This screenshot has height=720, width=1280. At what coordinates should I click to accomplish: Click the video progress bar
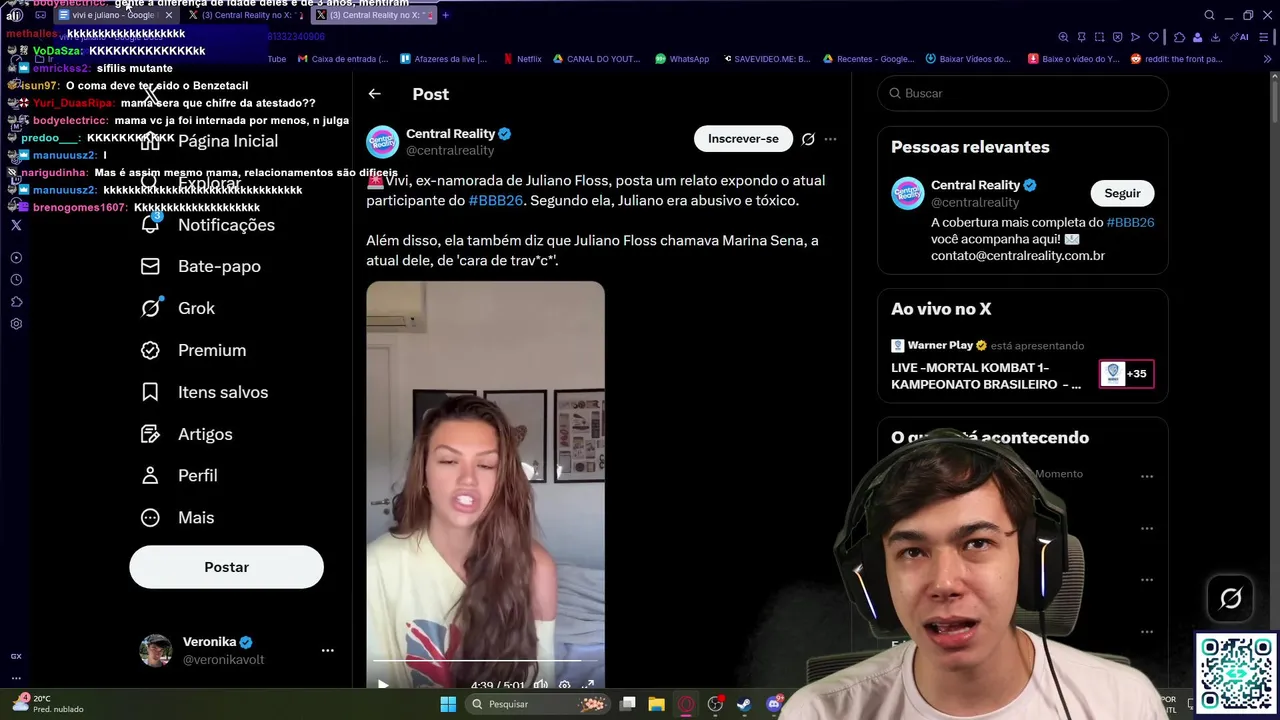point(485,660)
